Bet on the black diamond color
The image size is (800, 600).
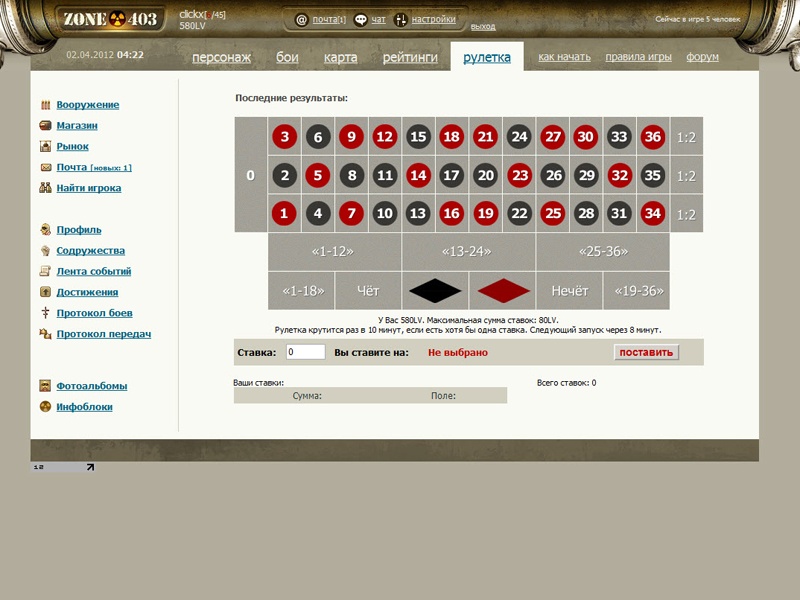435,291
